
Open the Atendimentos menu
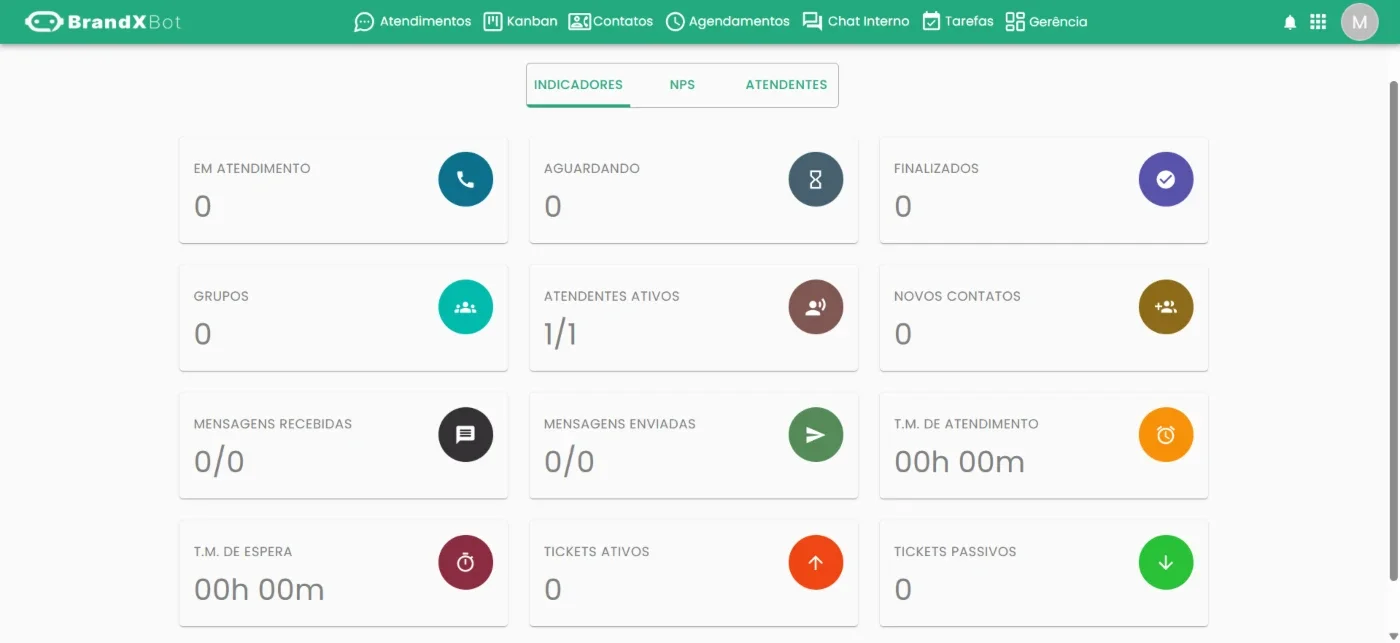412,21
